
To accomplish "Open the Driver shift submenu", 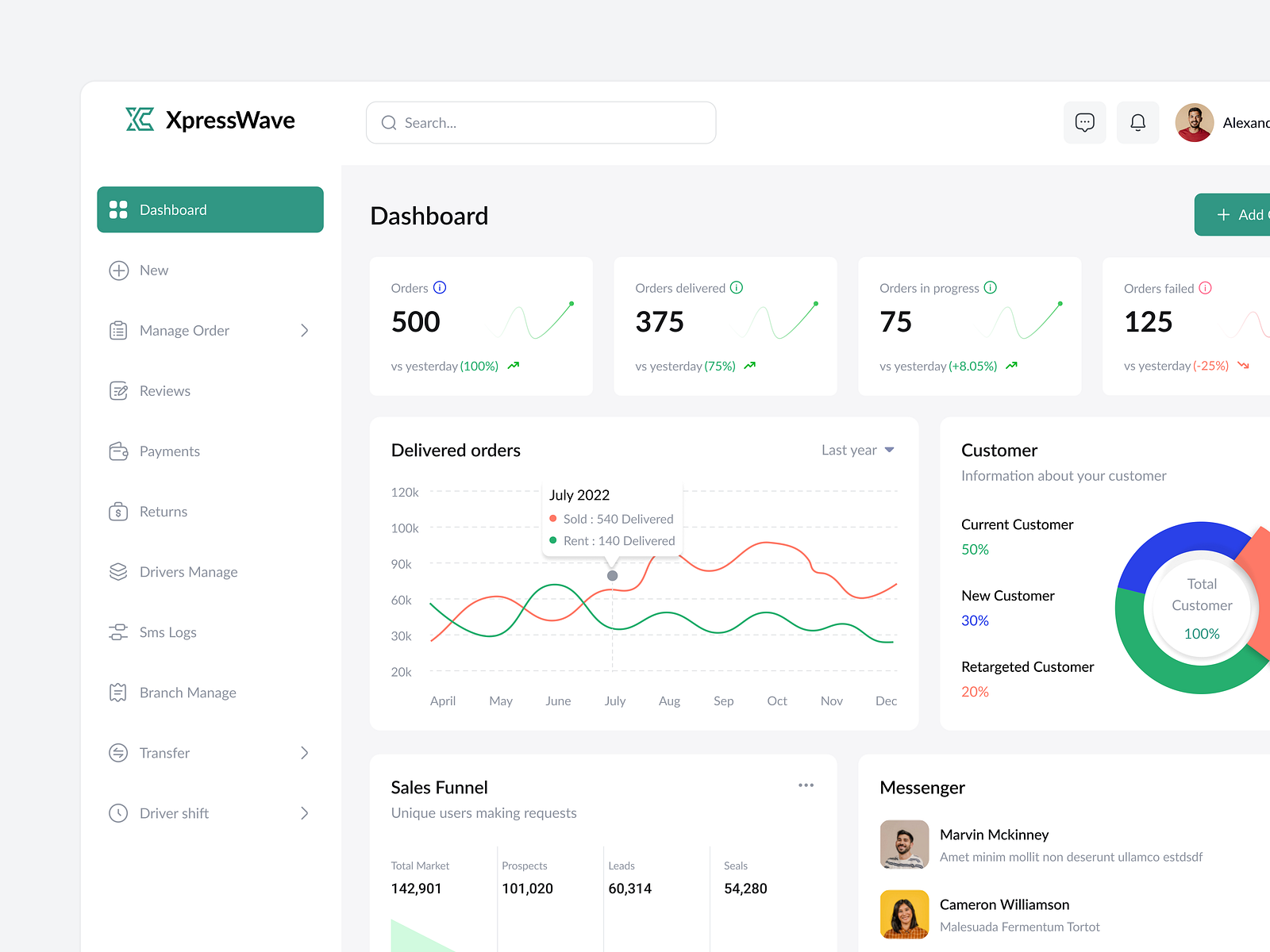I will 305,813.
